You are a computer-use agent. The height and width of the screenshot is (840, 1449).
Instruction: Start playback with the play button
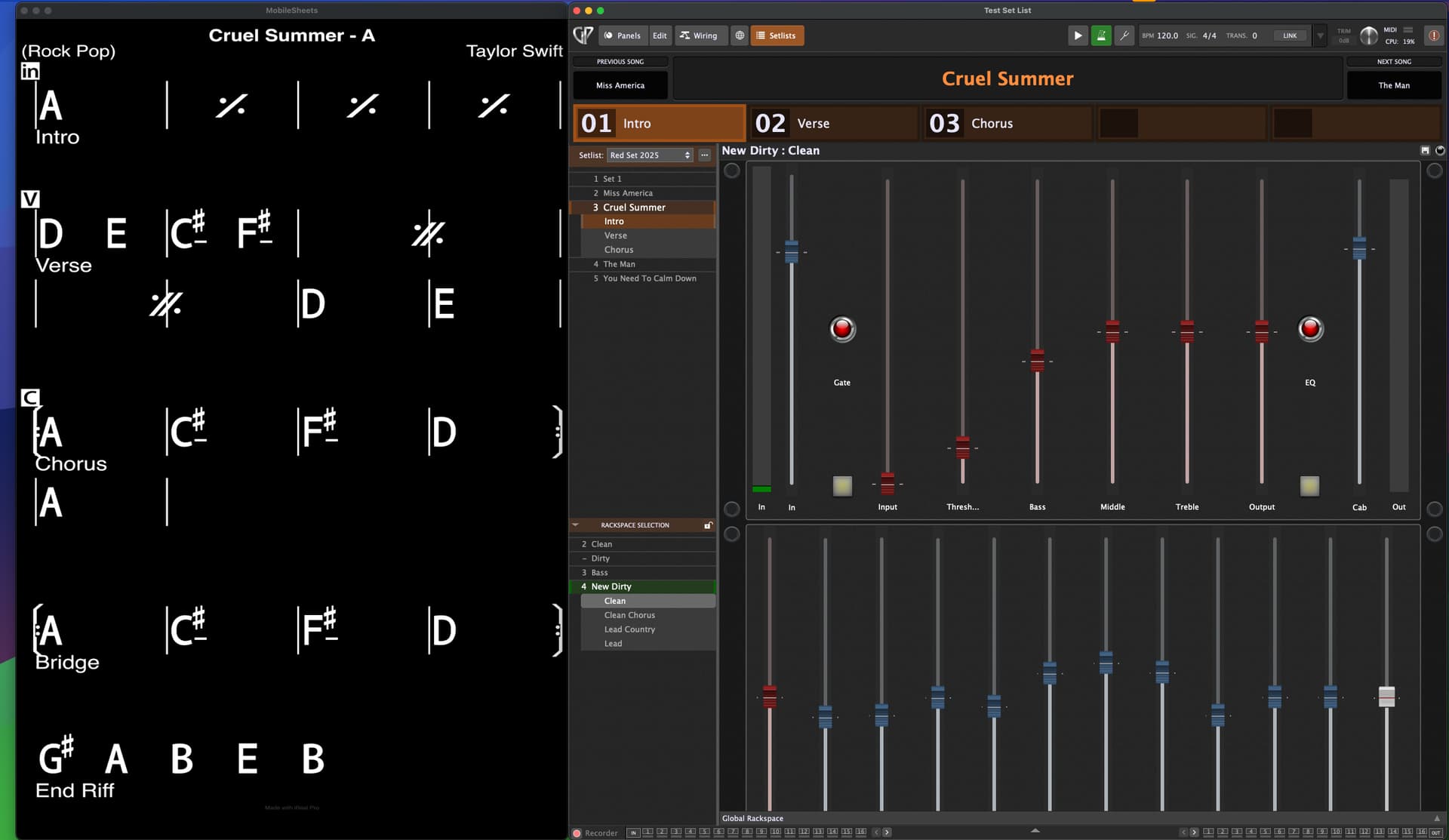[1078, 35]
